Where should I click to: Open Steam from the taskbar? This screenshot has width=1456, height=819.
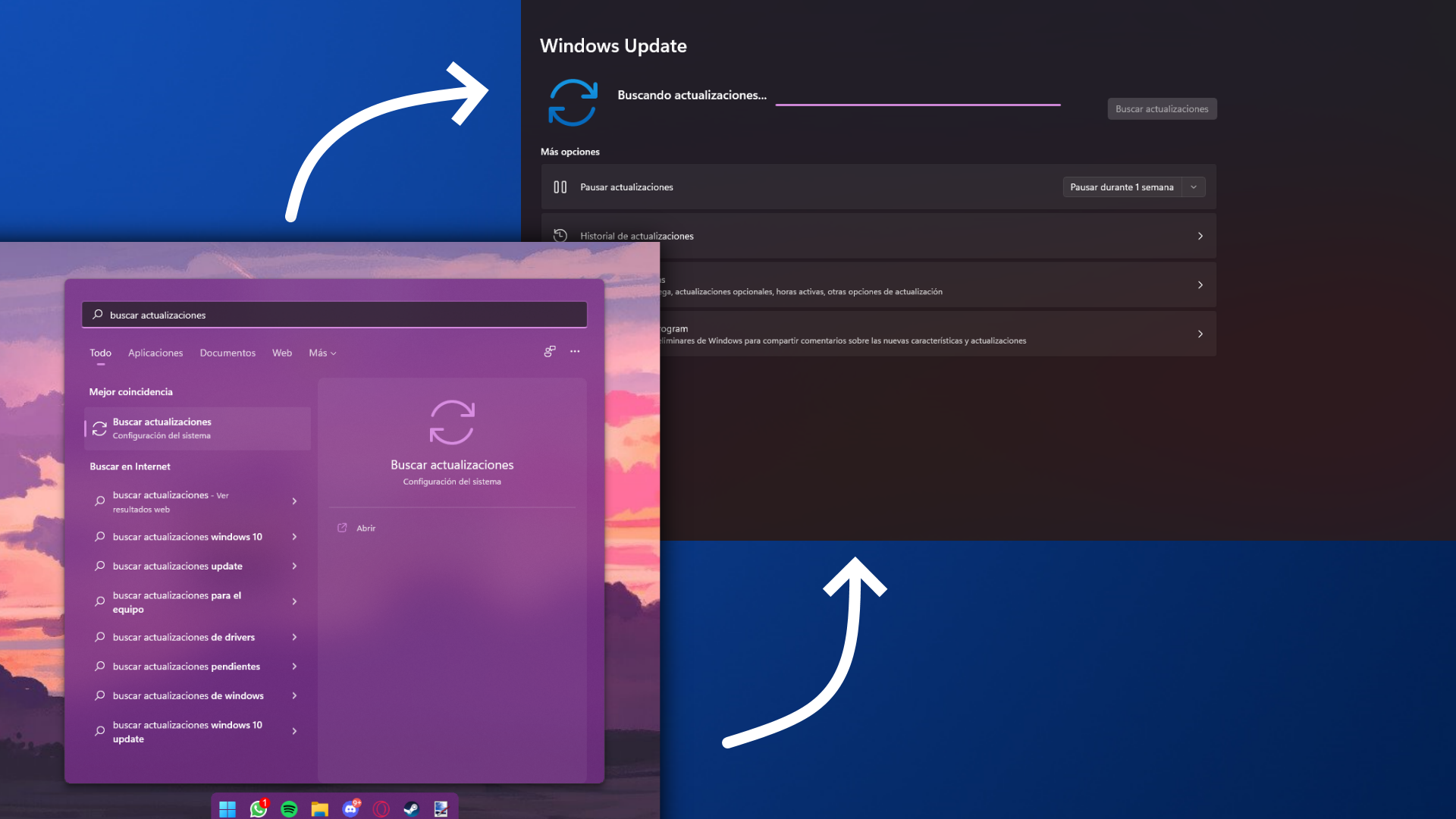pos(411,808)
